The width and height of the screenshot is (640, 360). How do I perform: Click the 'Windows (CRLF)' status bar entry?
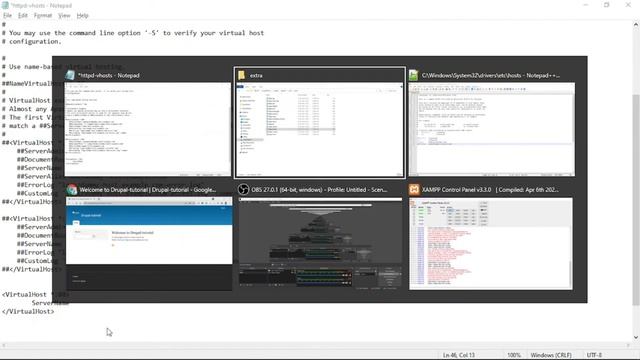coord(551,355)
